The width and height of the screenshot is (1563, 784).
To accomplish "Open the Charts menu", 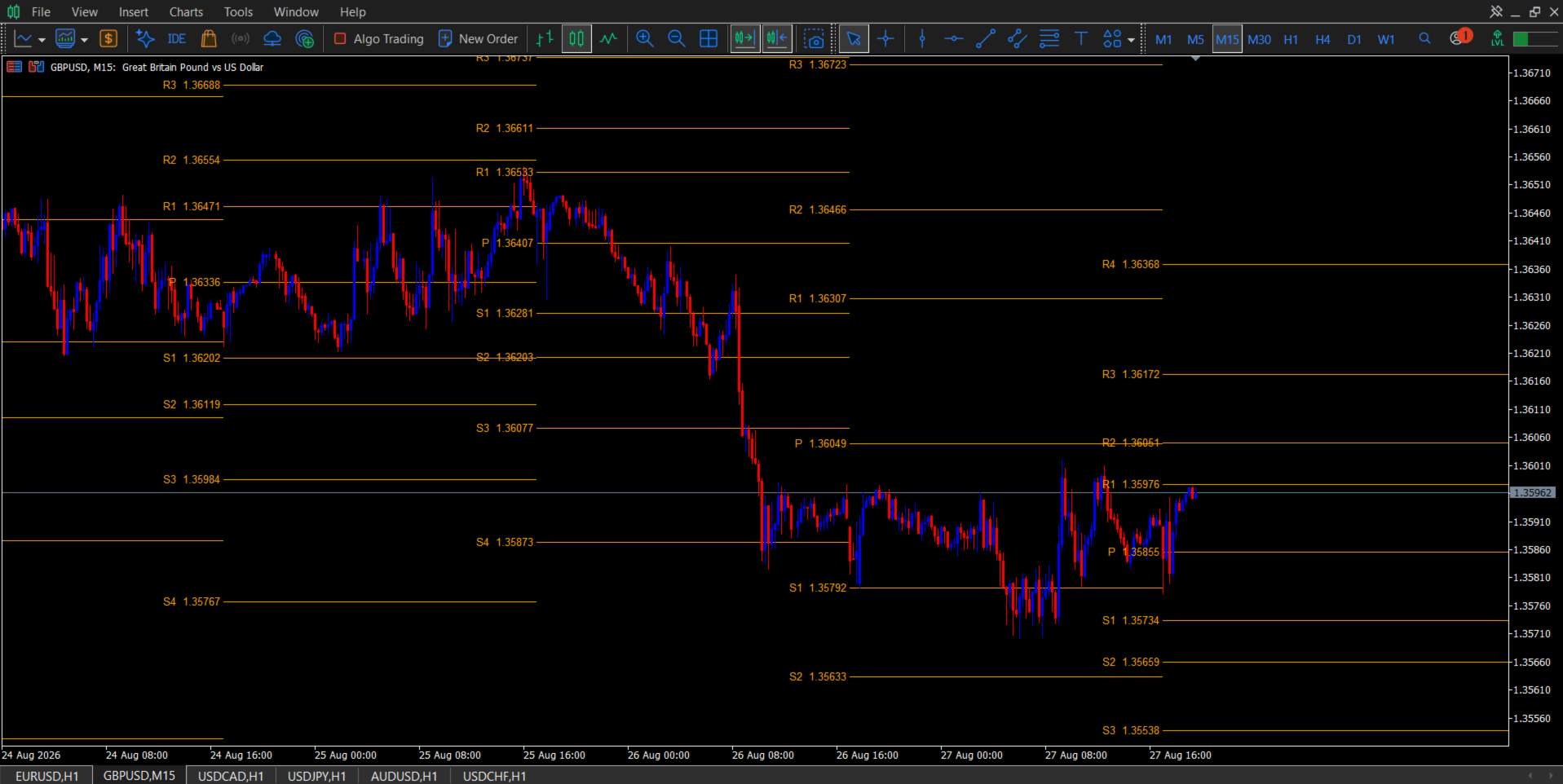I will point(186,11).
